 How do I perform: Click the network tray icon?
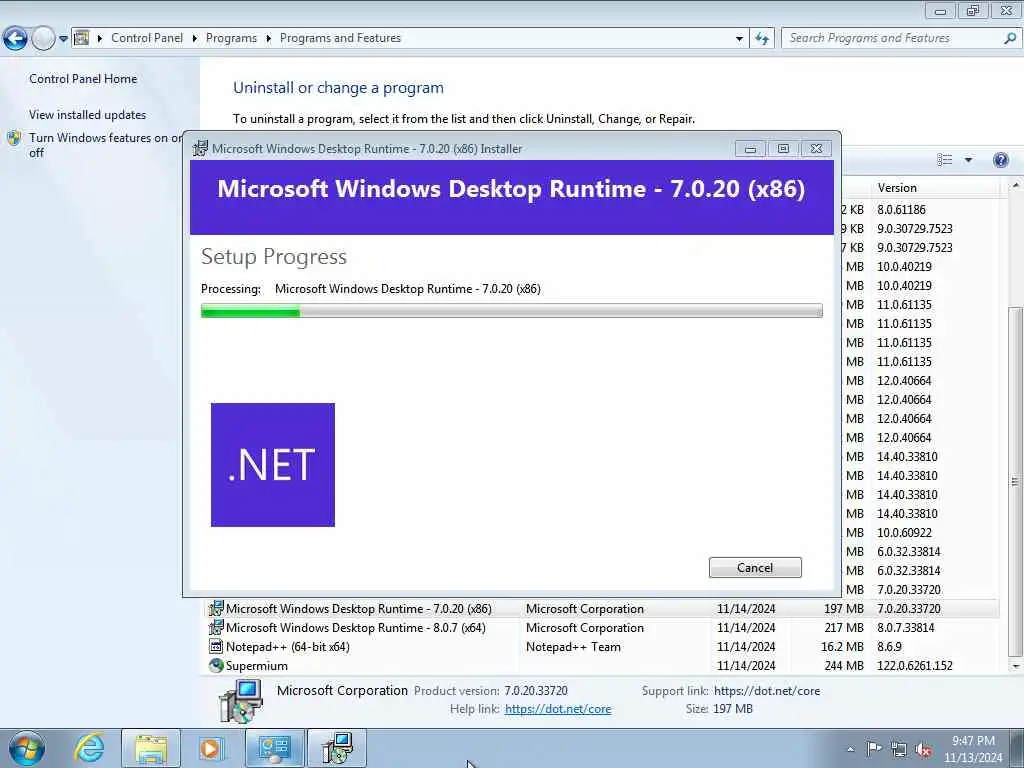point(899,750)
